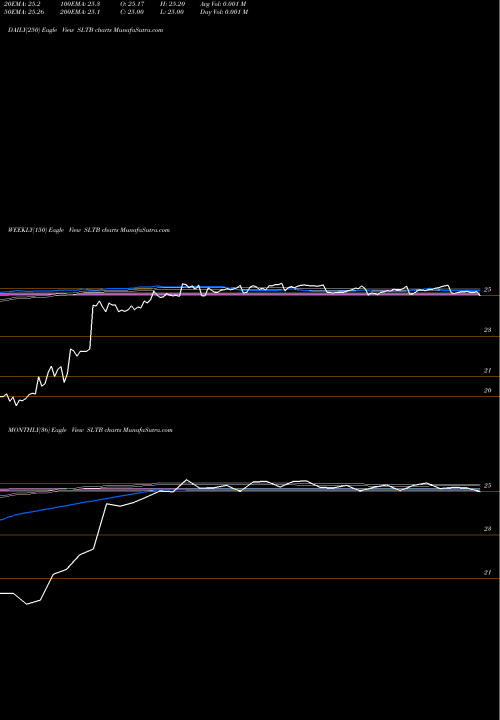500x720 pixels.
Task: Click the 20 axis label on weekly chart
Action: point(488,390)
